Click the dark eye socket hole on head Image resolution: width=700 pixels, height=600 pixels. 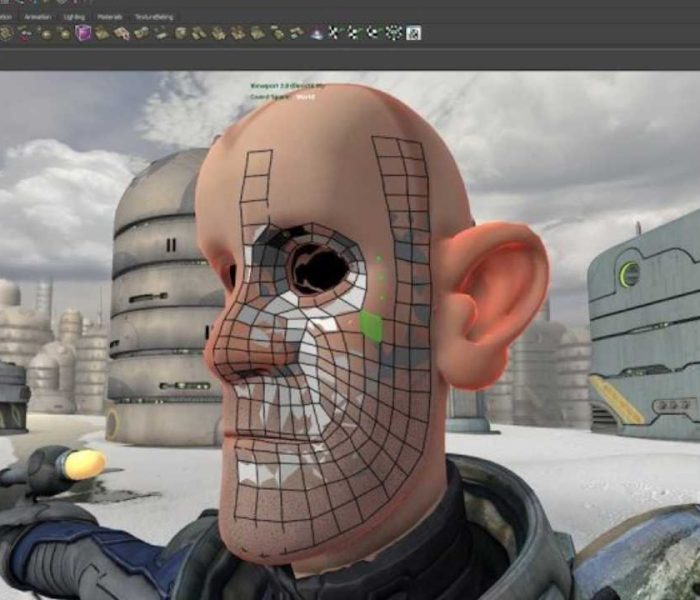pyautogui.click(x=318, y=267)
